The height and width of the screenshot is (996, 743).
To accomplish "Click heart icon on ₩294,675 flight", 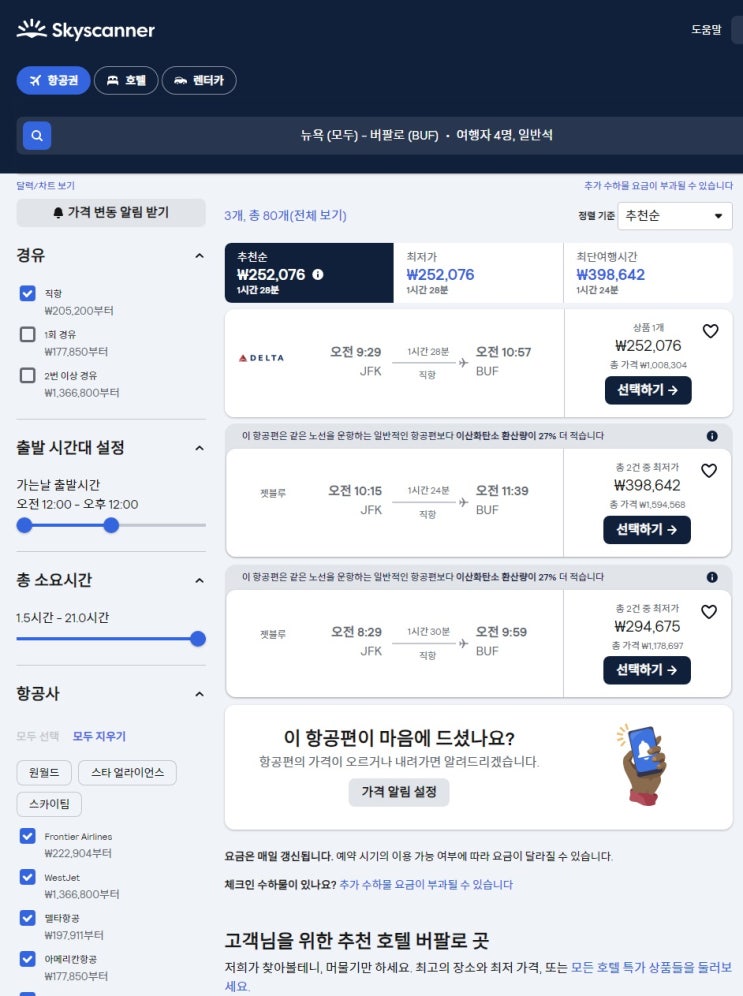I will click(x=709, y=612).
